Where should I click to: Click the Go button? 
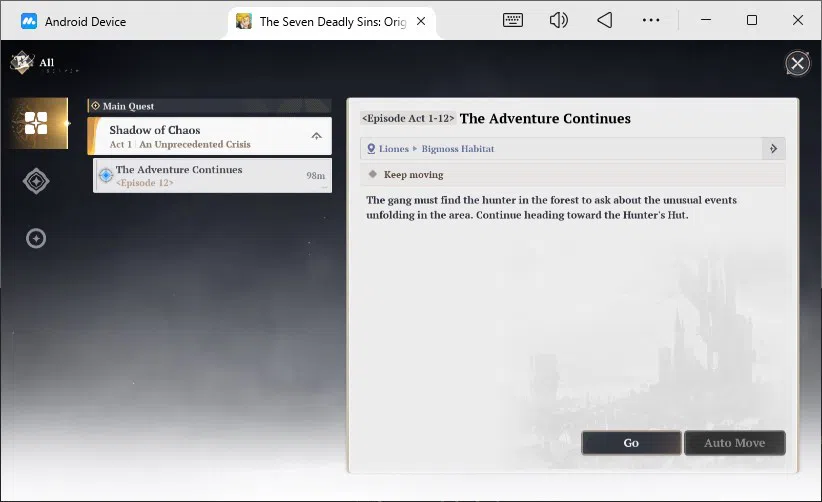click(631, 443)
